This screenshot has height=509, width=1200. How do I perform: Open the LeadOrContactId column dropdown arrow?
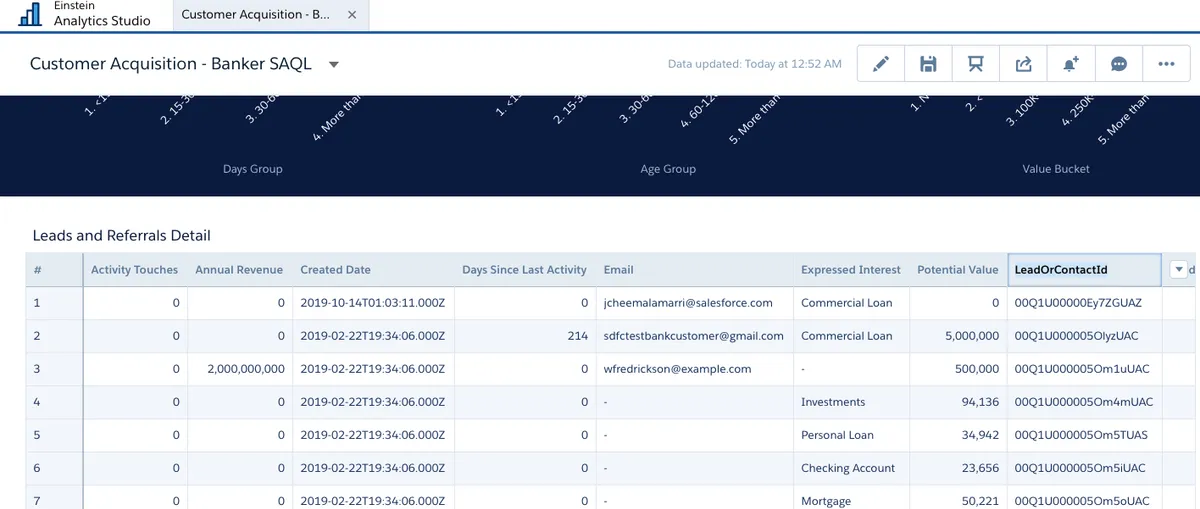pos(1178,269)
